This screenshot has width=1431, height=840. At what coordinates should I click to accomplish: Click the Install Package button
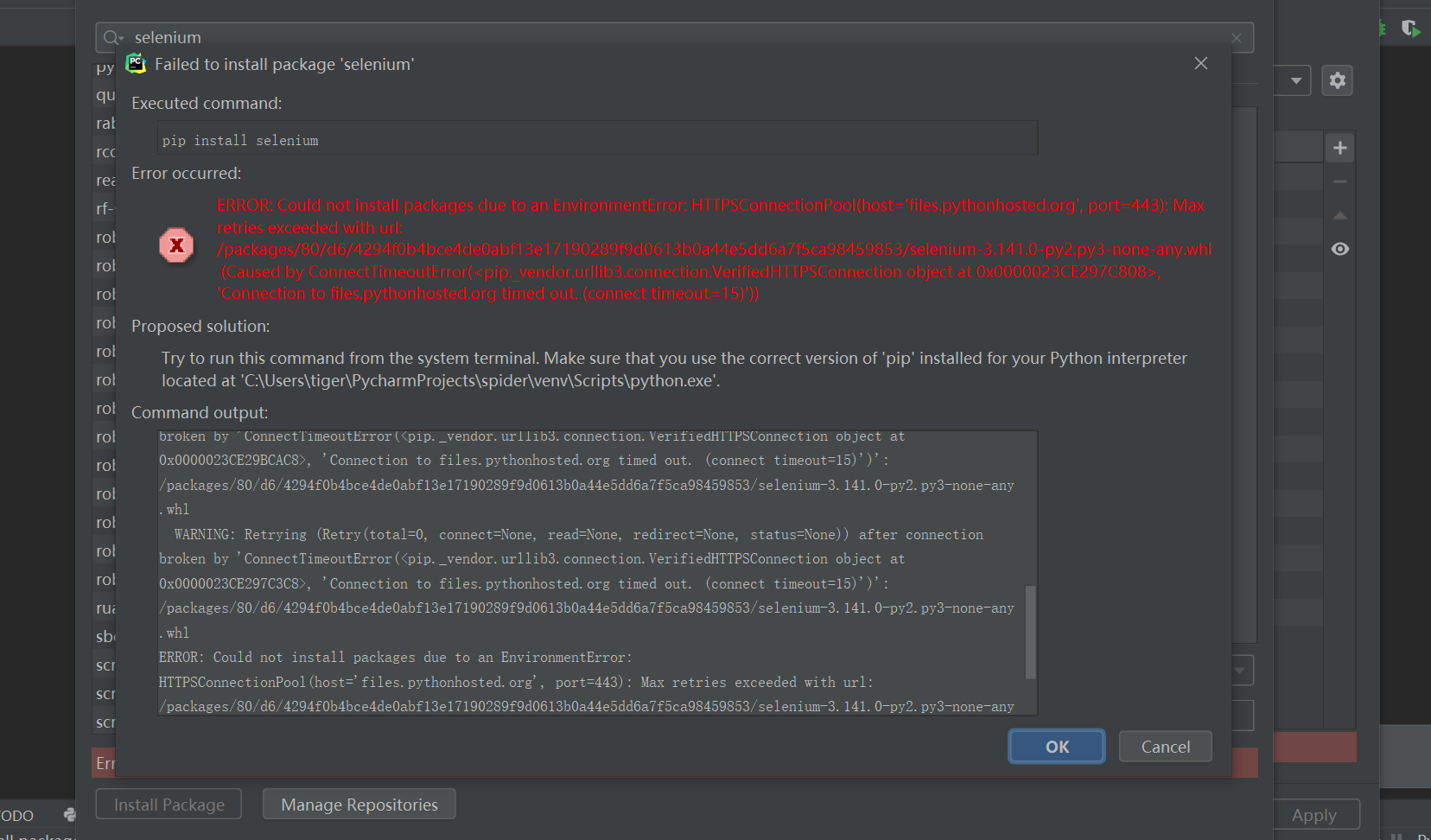pyautogui.click(x=169, y=805)
